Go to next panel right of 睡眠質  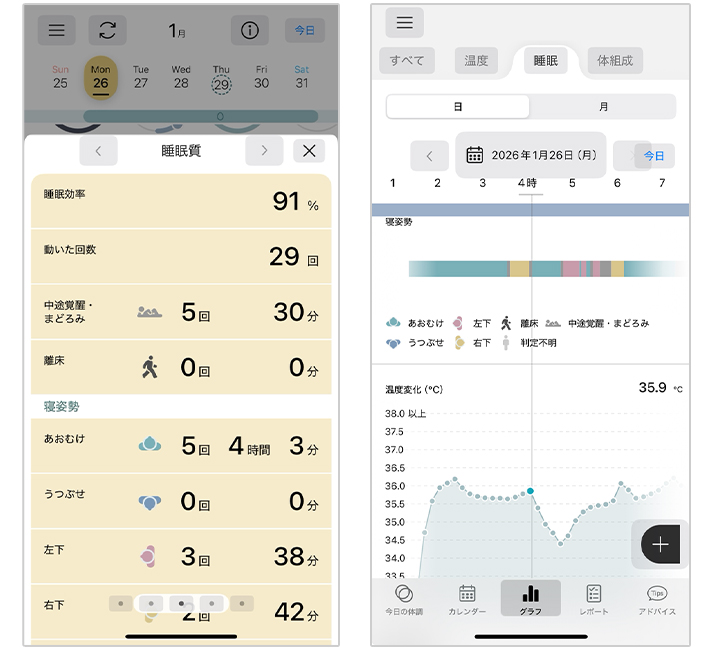click(264, 151)
